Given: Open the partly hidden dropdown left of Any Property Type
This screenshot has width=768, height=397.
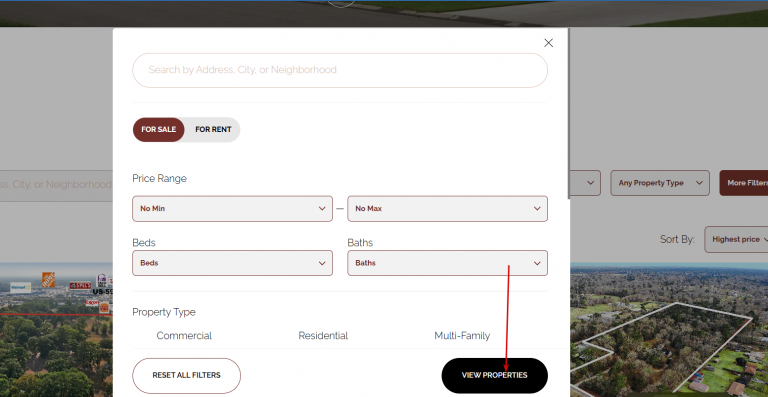Looking at the screenshot, I should coord(585,183).
